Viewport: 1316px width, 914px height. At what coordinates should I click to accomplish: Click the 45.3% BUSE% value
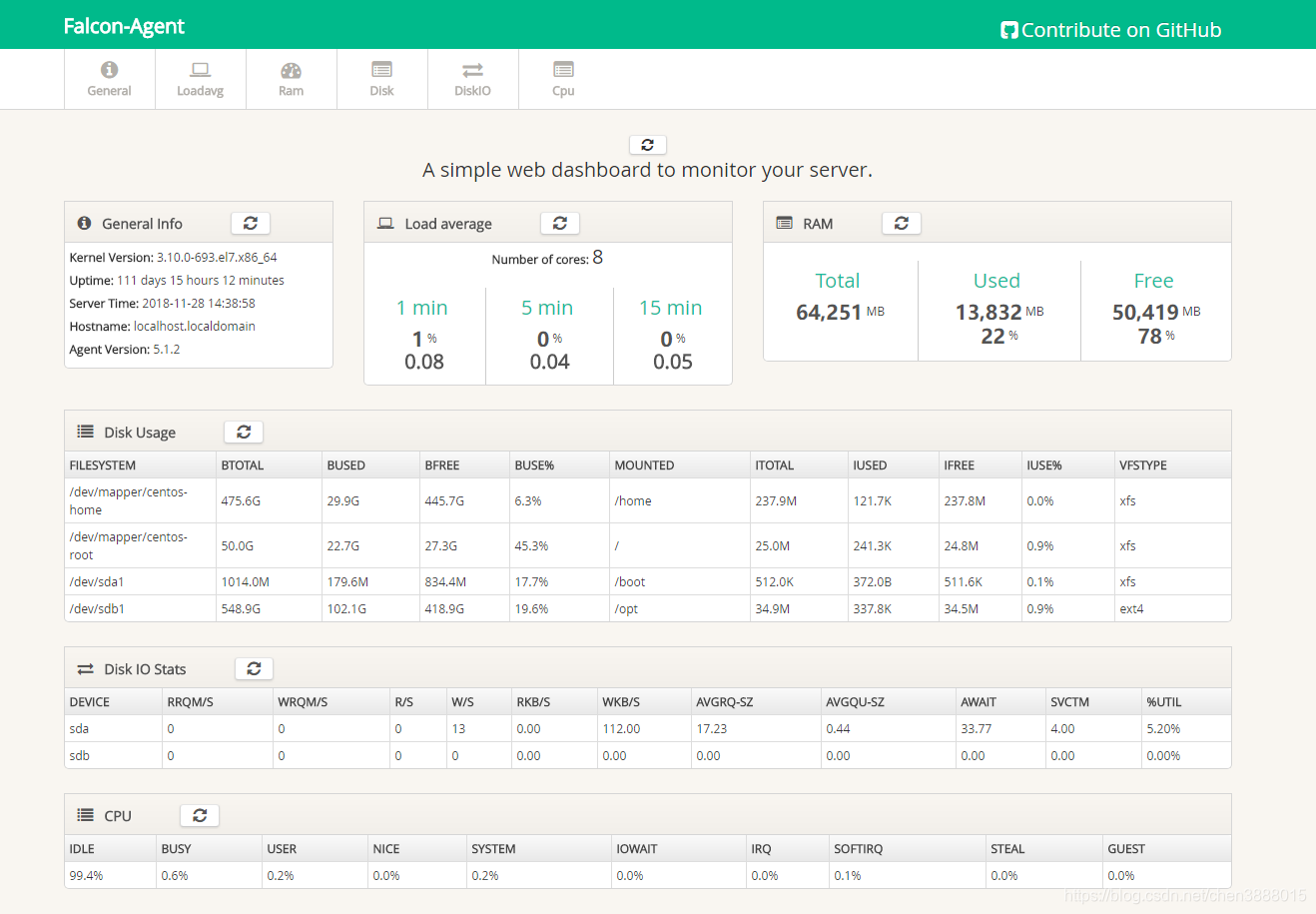(531, 546)
